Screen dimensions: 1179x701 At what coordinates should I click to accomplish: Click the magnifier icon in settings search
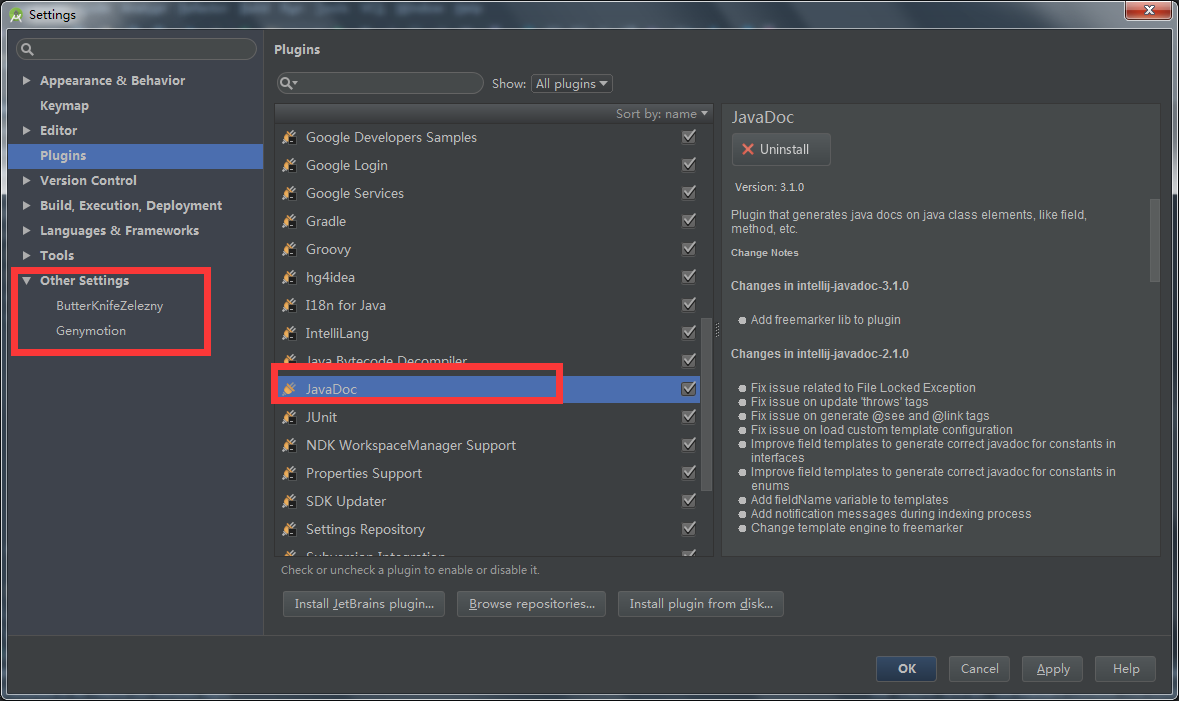pyautogui.click(x=28, y=50)
